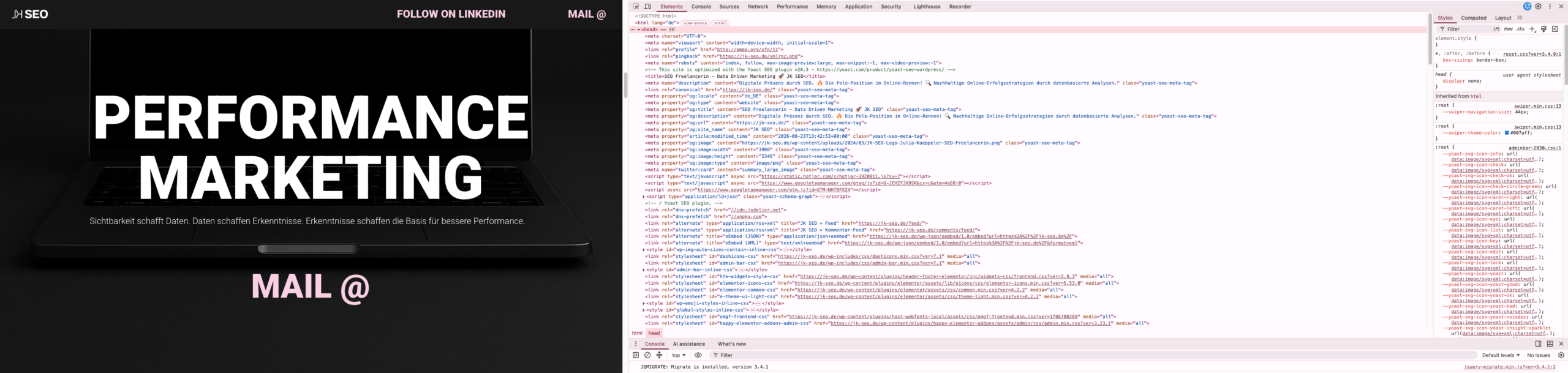Image resolution: width=1568 pixels, height=373 pixels.
Task: Select the JQMIGRATE console log message
Action: (704, 367)
